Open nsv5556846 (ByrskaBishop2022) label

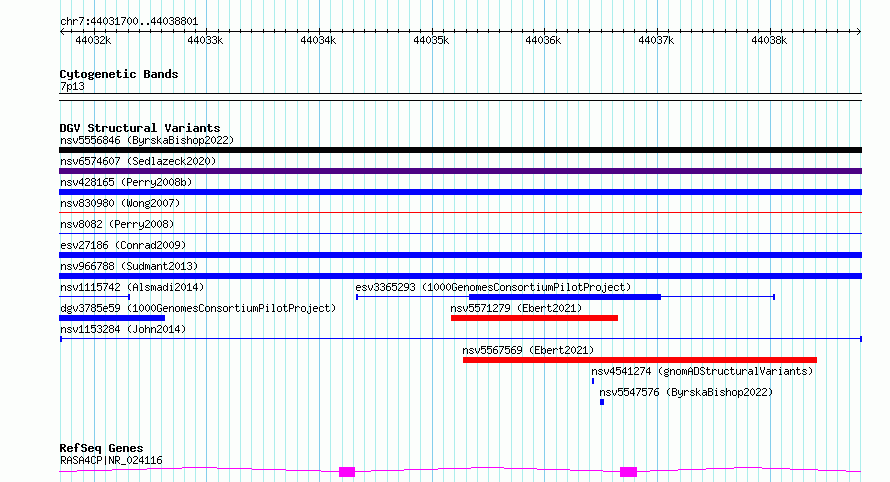click(147, 140)
